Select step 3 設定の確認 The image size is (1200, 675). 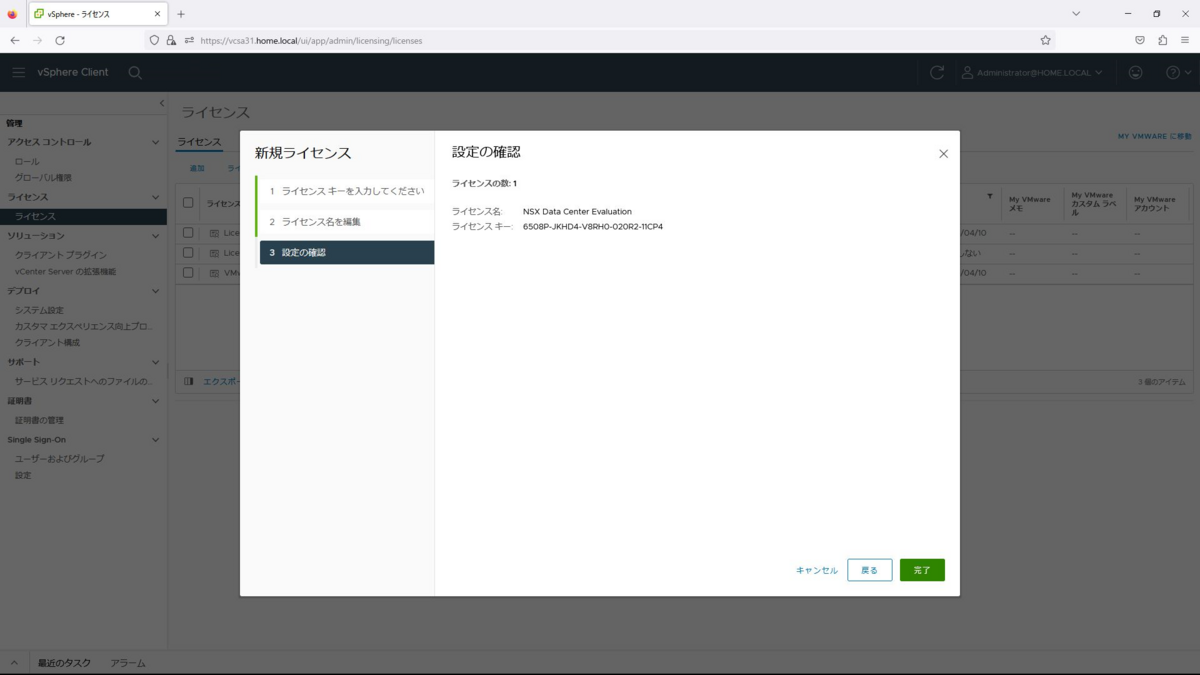coord(346,253)
